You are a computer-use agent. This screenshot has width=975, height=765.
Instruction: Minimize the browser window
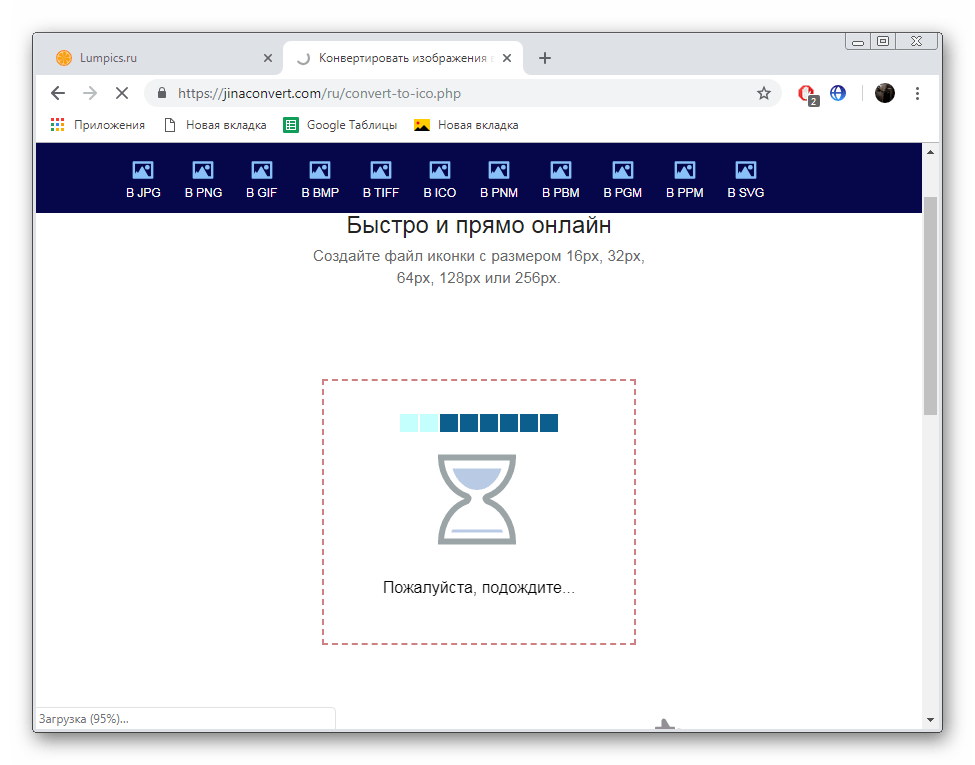pos(858,42)
